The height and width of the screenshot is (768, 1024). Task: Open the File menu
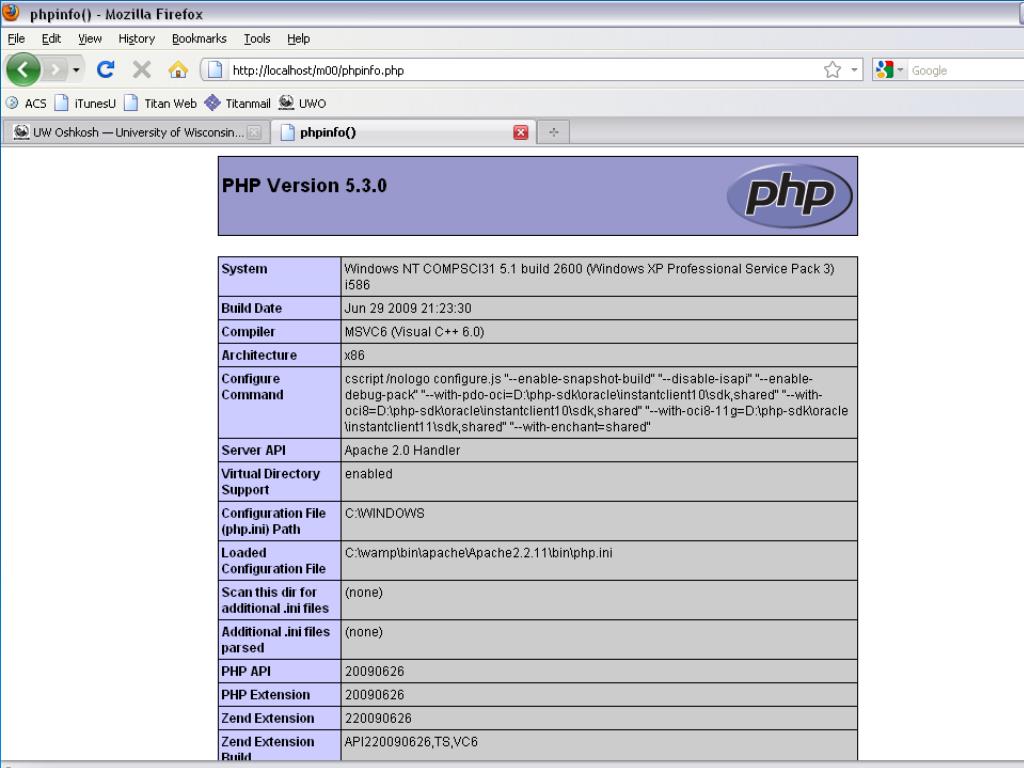(16, 39)
